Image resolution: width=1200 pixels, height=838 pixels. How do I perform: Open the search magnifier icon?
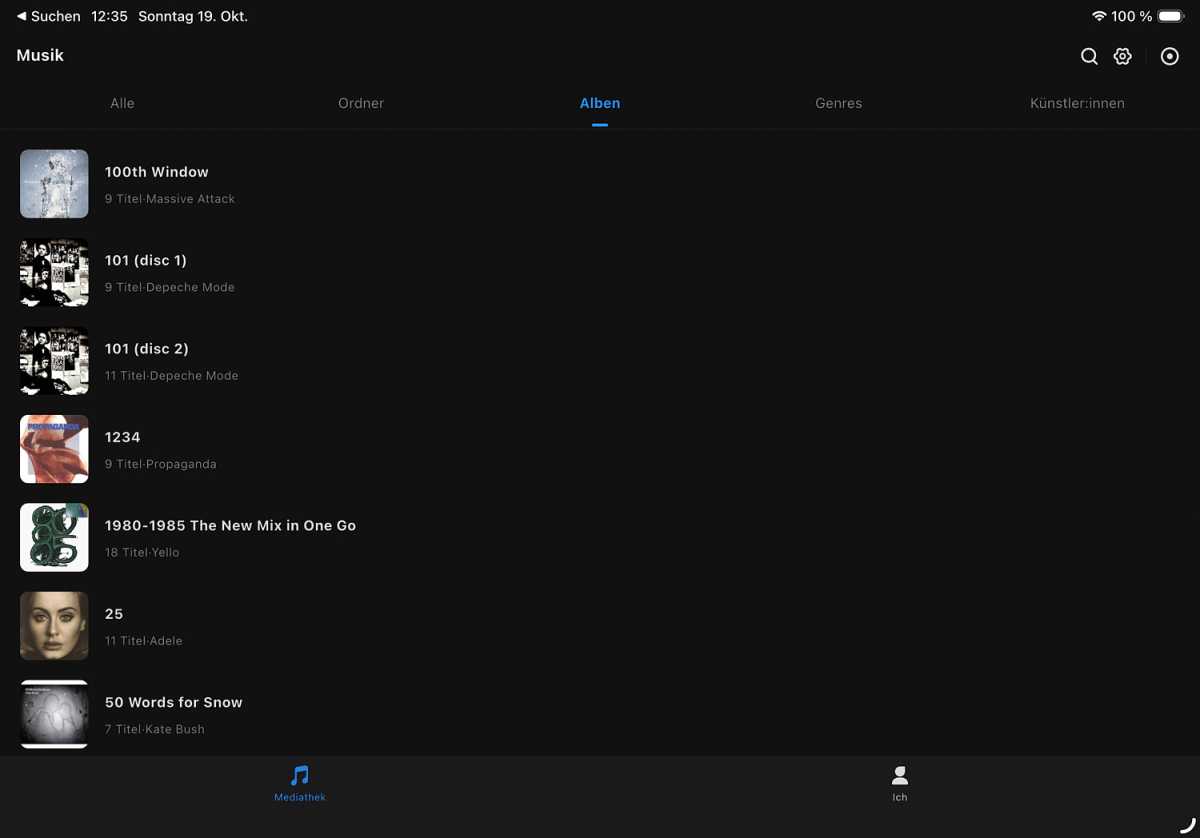click(1089, 57)
